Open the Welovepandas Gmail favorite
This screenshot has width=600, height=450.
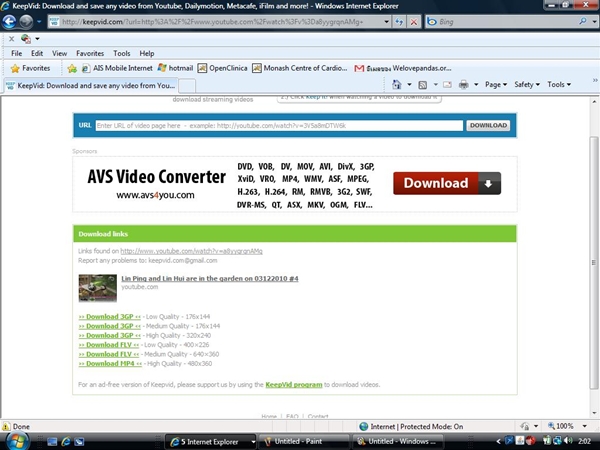tap(403, 68)
